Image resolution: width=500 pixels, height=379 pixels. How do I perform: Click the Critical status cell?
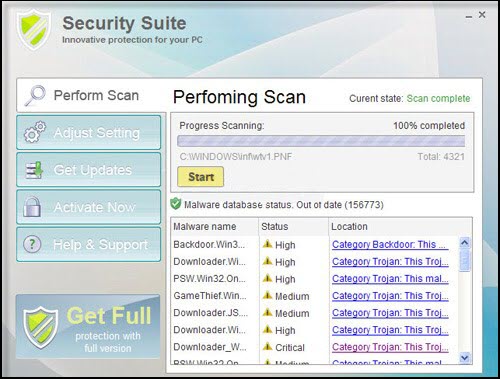pos(290,347)
